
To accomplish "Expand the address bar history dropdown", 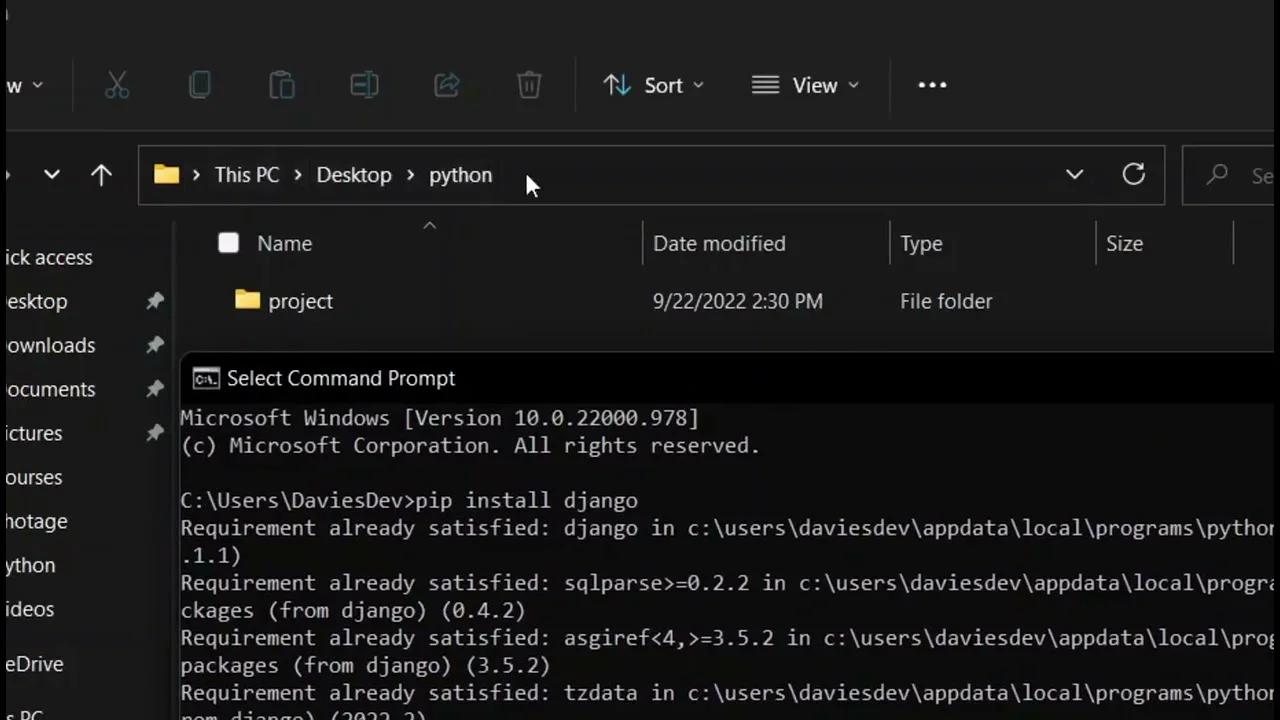I will point(1074,175).
